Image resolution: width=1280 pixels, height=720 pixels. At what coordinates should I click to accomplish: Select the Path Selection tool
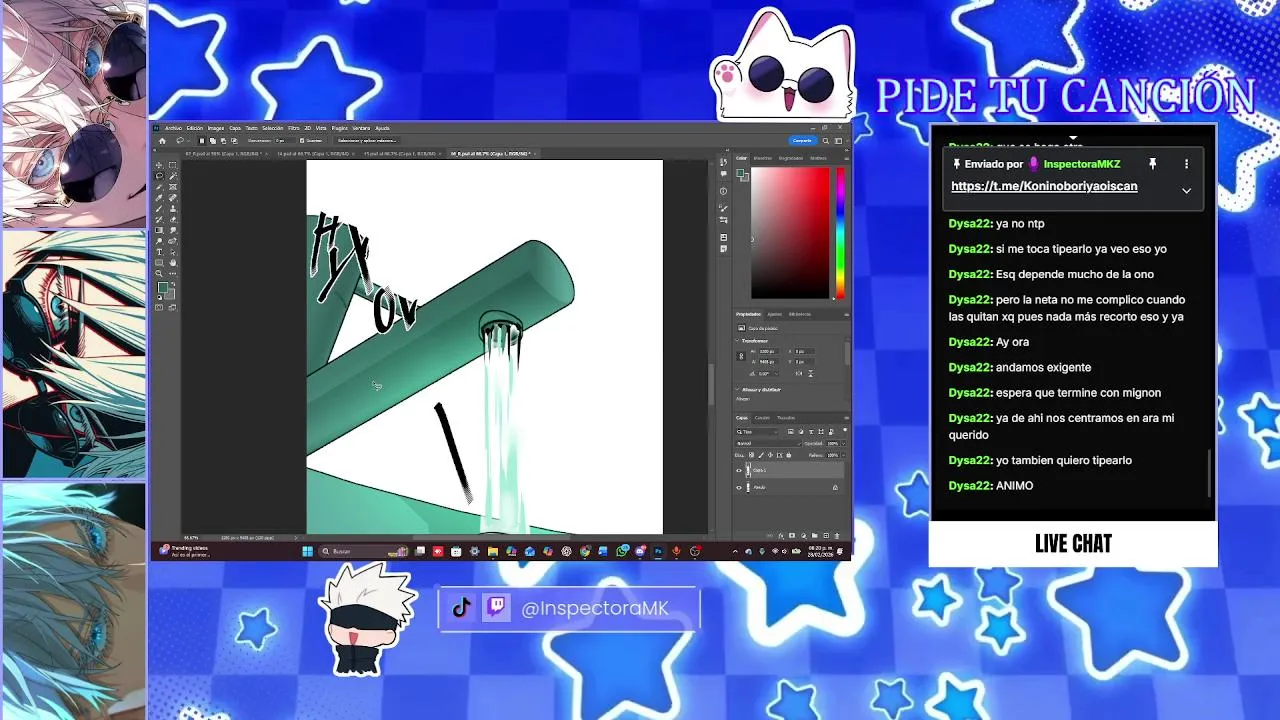[173, 252]
